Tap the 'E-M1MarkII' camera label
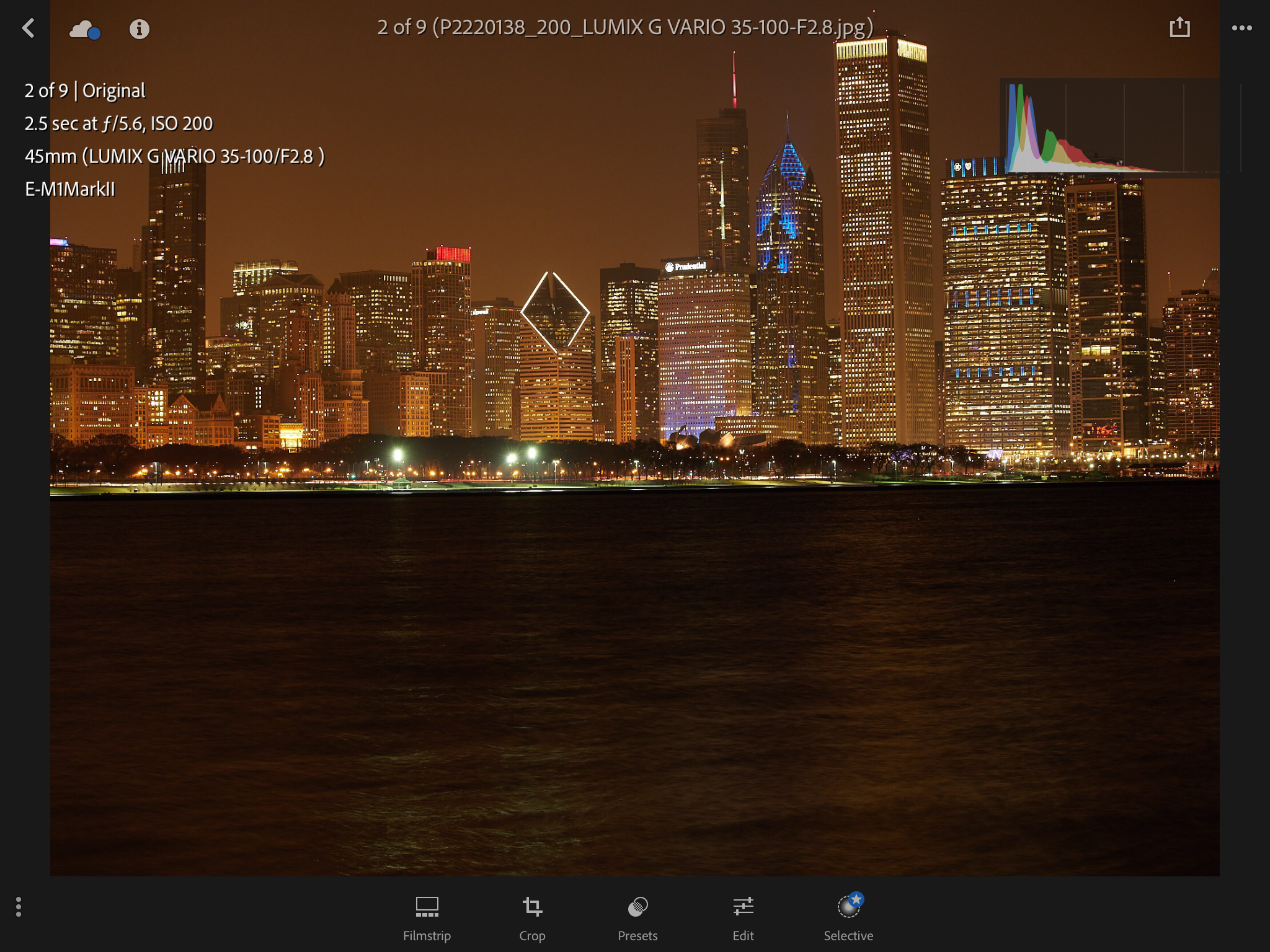 point(70,189)
